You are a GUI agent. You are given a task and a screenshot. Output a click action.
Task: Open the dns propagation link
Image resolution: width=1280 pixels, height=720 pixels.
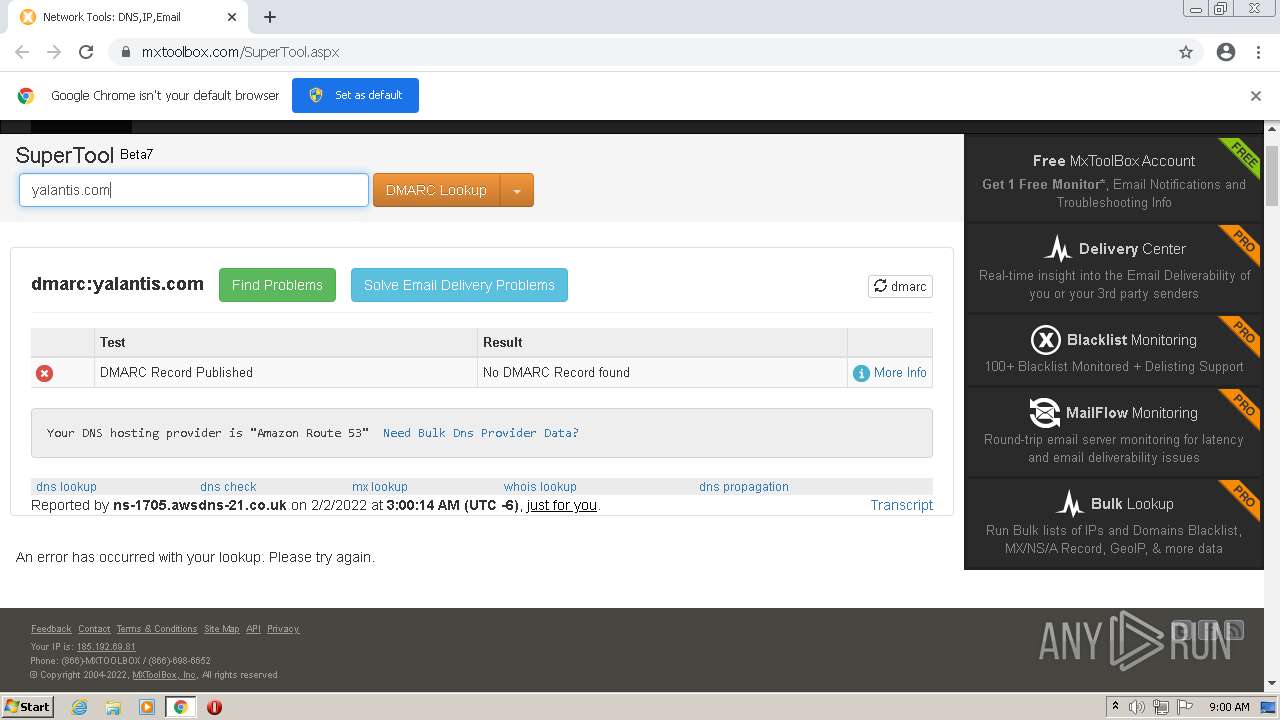(x=744, y=487)
